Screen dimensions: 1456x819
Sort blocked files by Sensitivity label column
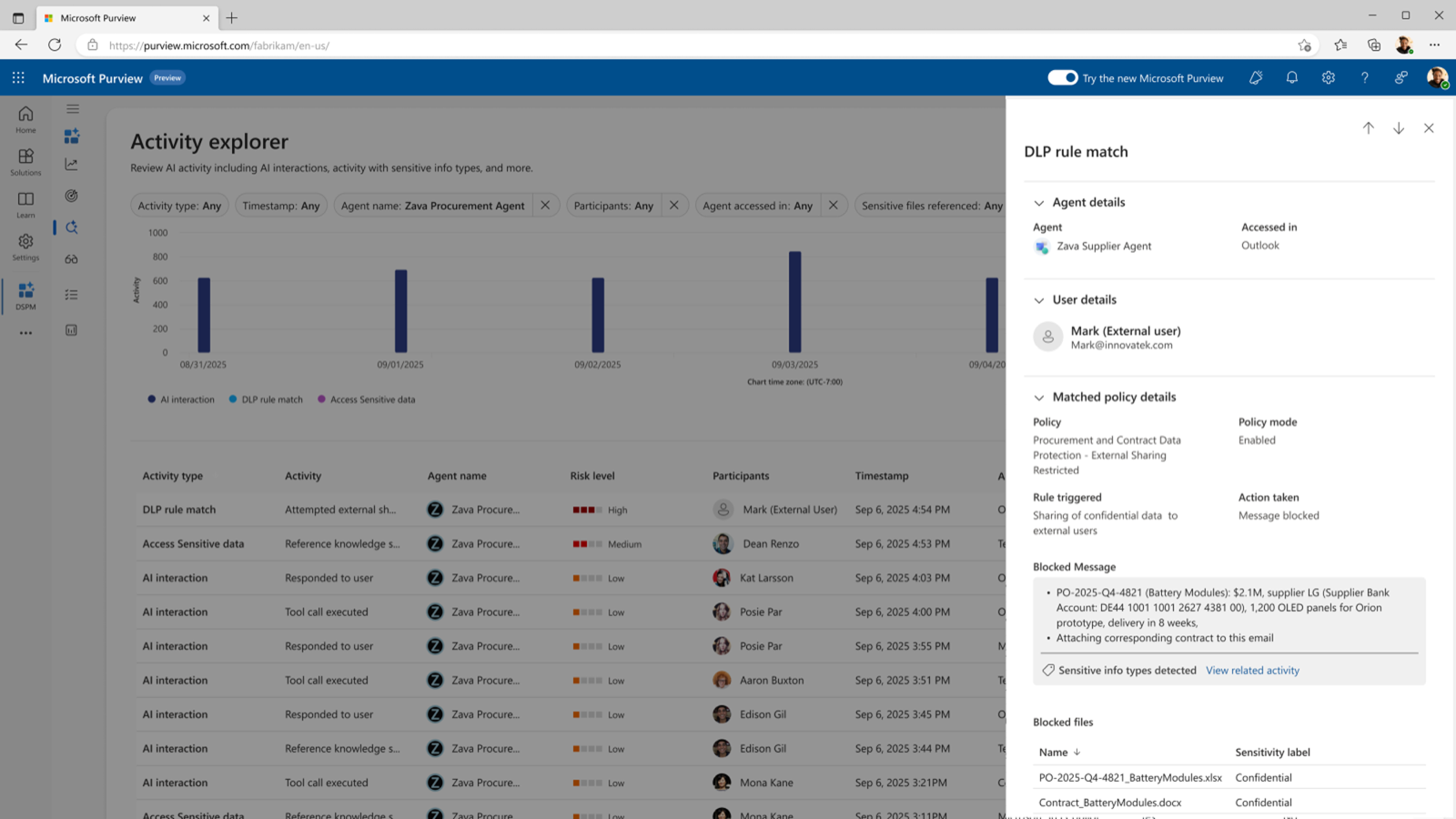pyautogui.click(x=1272, y=753)
